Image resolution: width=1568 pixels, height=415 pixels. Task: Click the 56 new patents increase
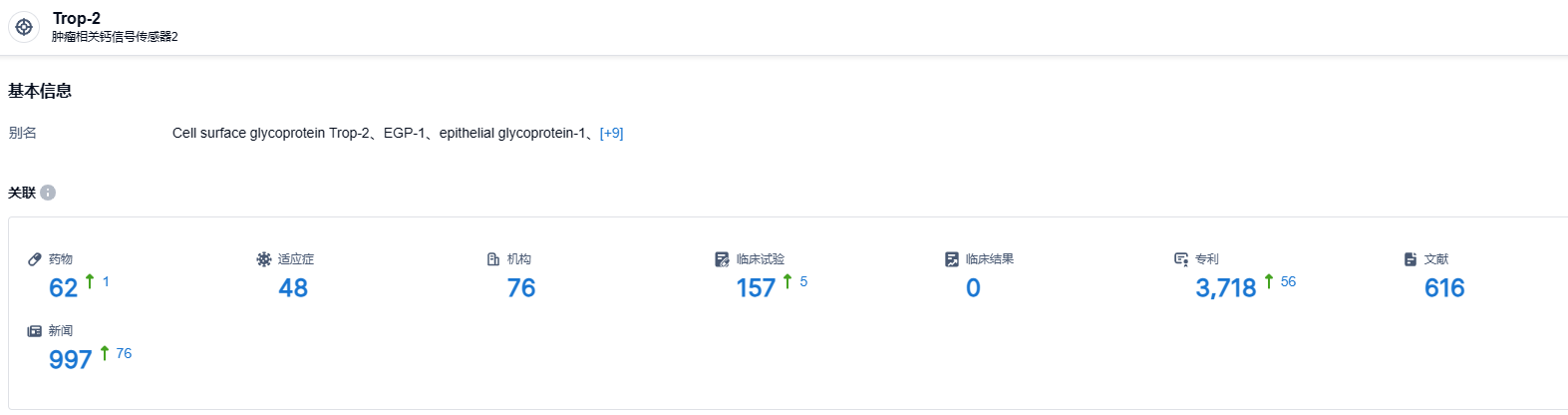pos(1288,282)
